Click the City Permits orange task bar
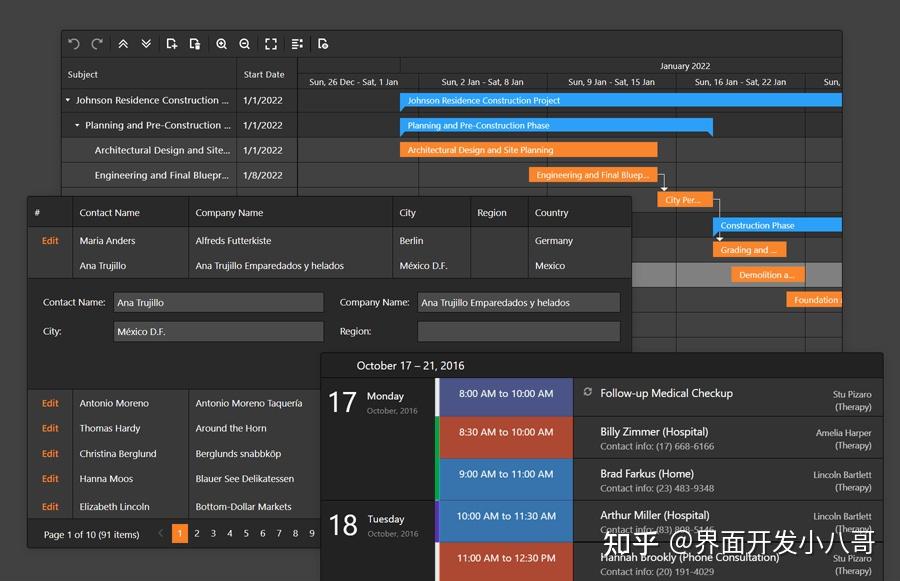This screenshot has height=581, width=900. point(685,200)
